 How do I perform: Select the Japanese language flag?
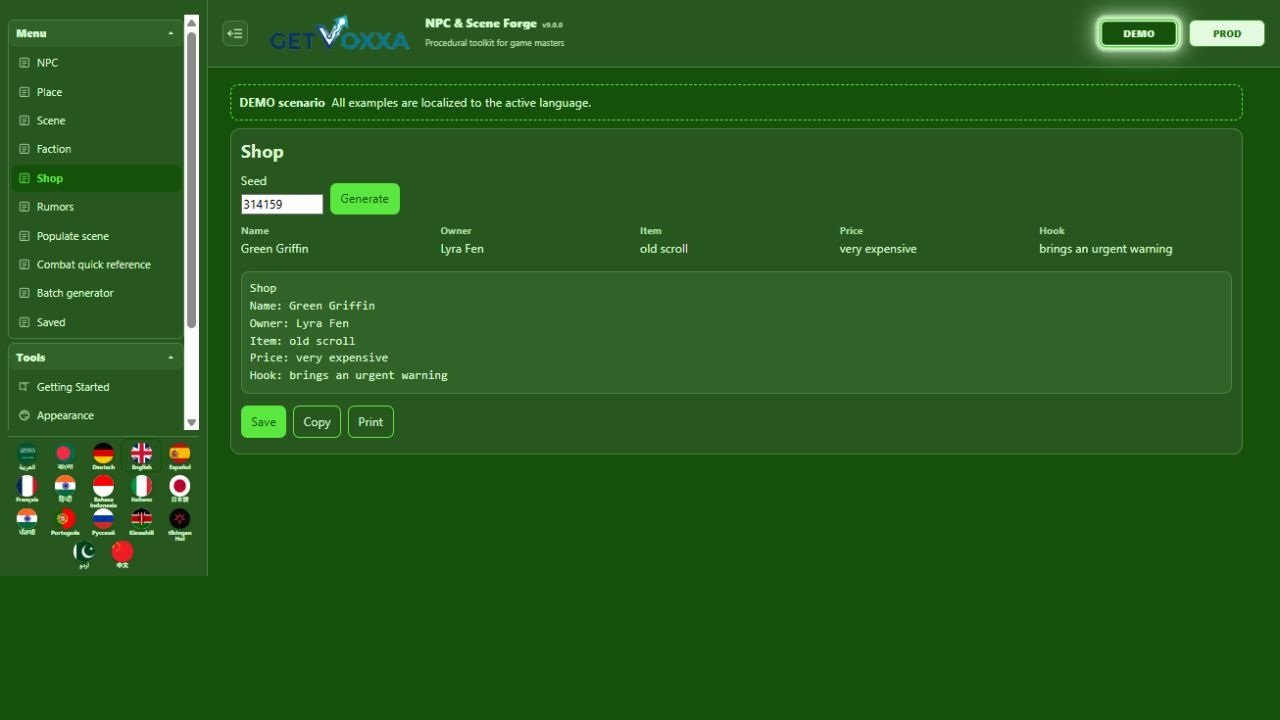tap(179, 489)
